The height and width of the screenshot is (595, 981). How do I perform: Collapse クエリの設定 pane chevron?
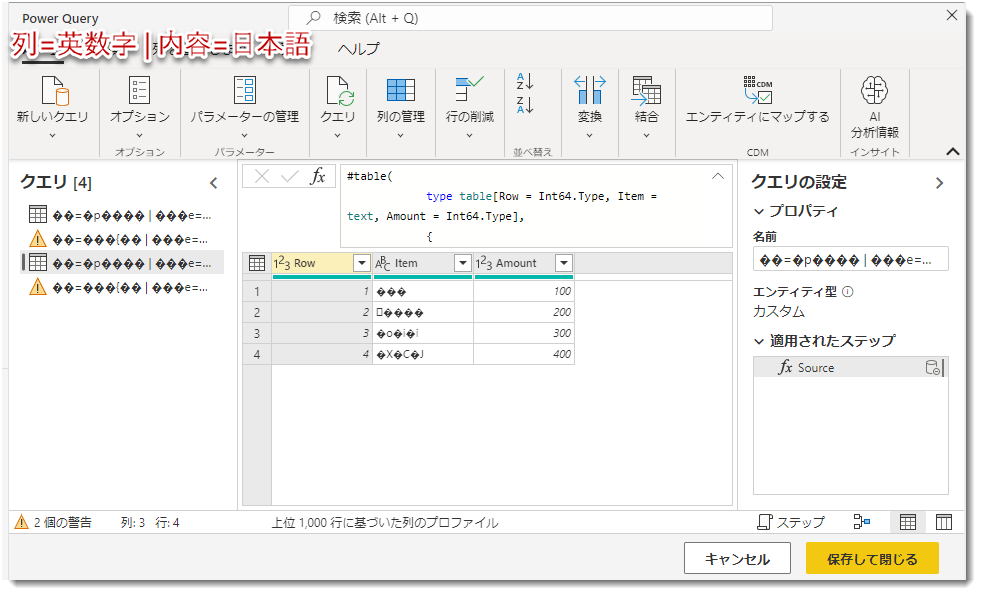click(x=939, y=183)
